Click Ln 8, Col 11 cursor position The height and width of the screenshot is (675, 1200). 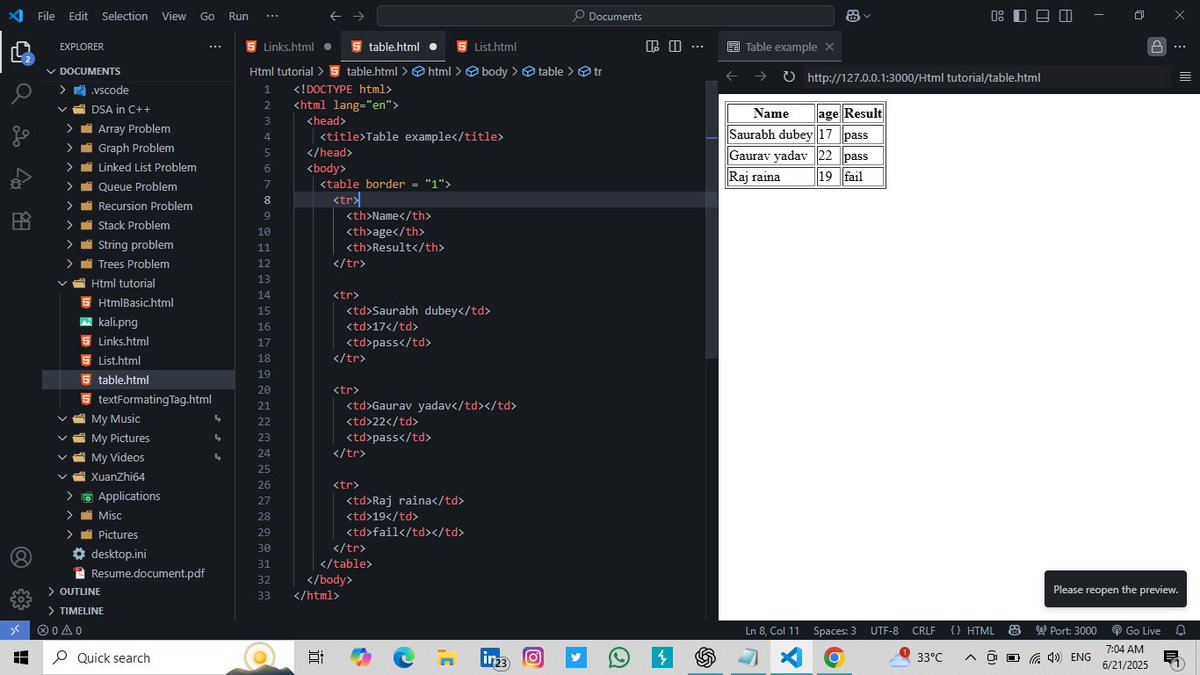pyautogui.click(x=772, y=631)
